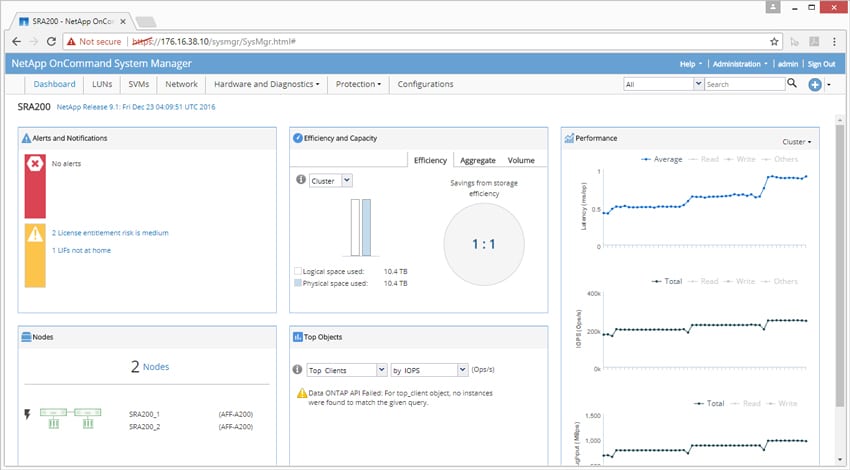Open the Performance Cluster dropdown
The width and height of the screenshot is (850, 470).
pyautogui.click(x=796, y=142)
